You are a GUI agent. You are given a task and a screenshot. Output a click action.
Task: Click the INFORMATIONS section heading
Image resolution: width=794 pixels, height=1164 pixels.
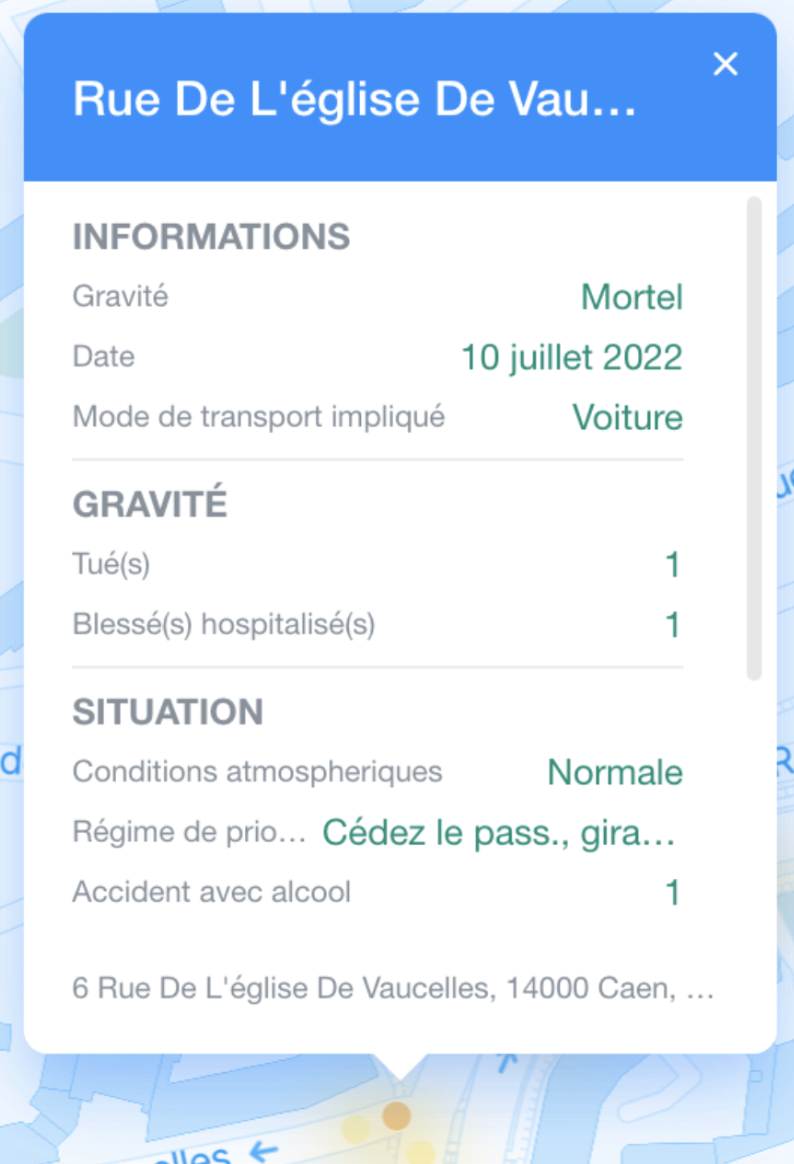pyautogui.click(x=211, y=237)
